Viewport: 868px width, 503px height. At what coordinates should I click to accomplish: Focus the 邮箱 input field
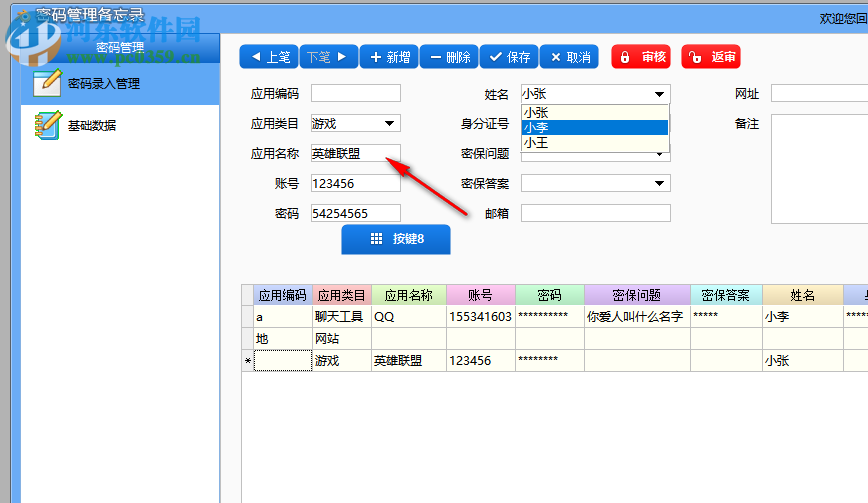tap(596, 213)
